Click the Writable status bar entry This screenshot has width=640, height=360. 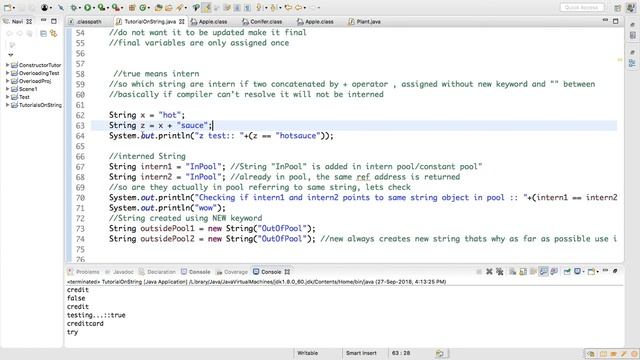tap(307, 353)
